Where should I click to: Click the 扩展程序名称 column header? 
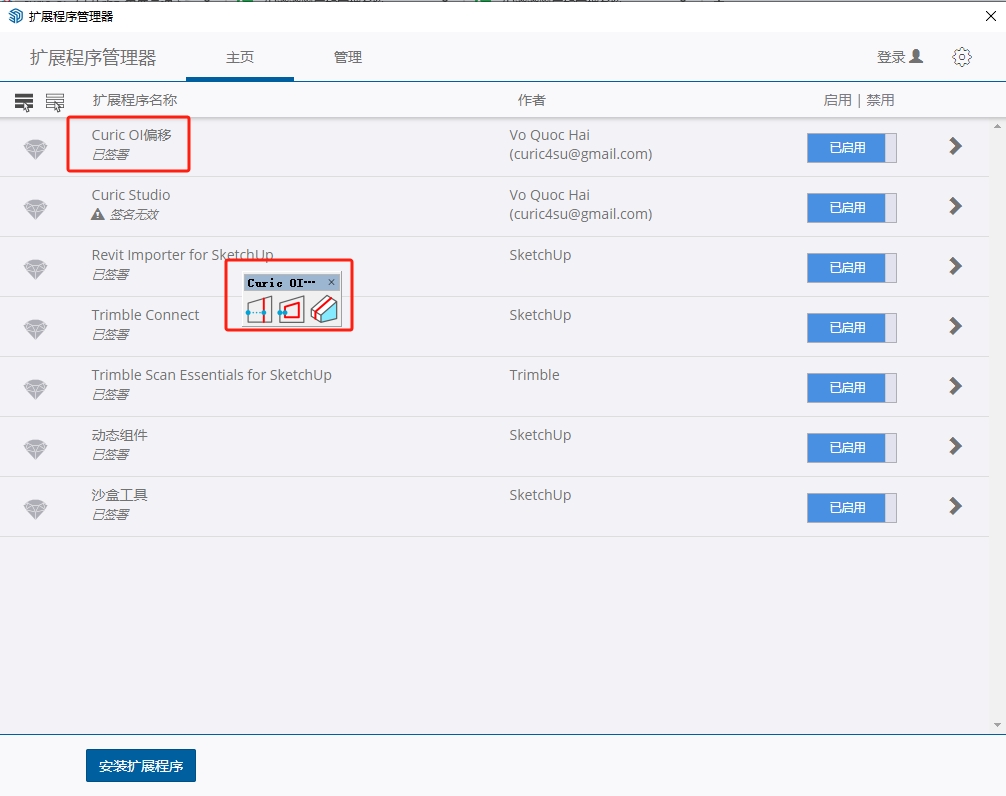tap(135, 100)
